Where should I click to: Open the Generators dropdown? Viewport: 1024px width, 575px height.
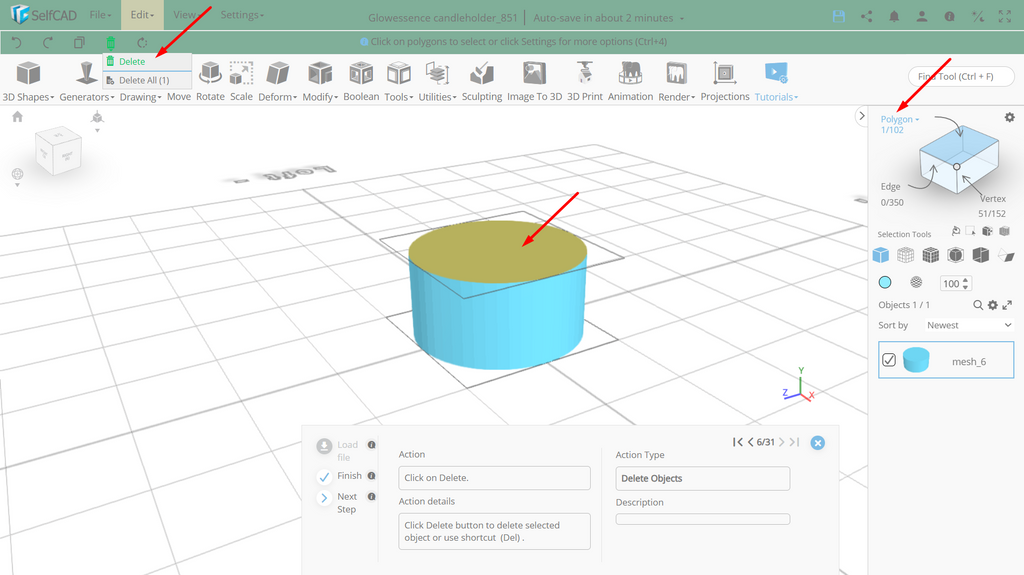pos(86,81)
